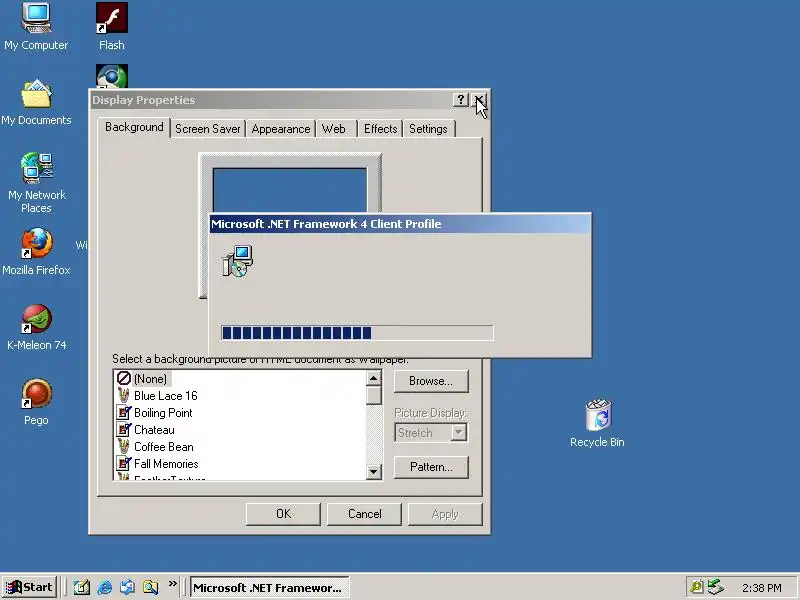Image resolution: width=800 pixels, height=600 pixels.
Task: Click the monitor preview in Background tab
Action: click(290, 189)
